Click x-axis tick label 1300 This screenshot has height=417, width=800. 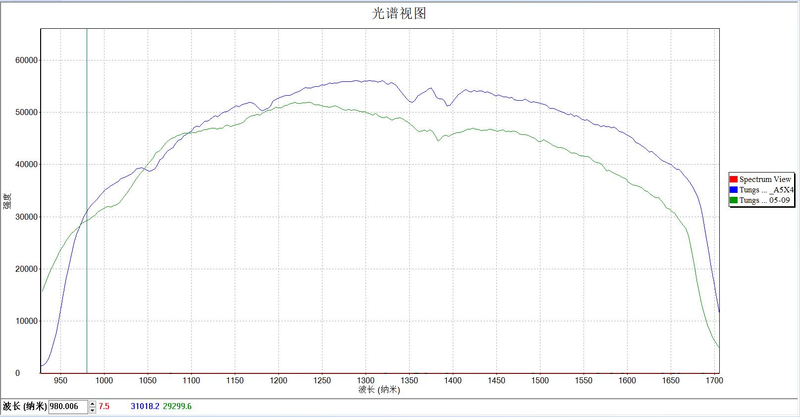pos(365,380)
